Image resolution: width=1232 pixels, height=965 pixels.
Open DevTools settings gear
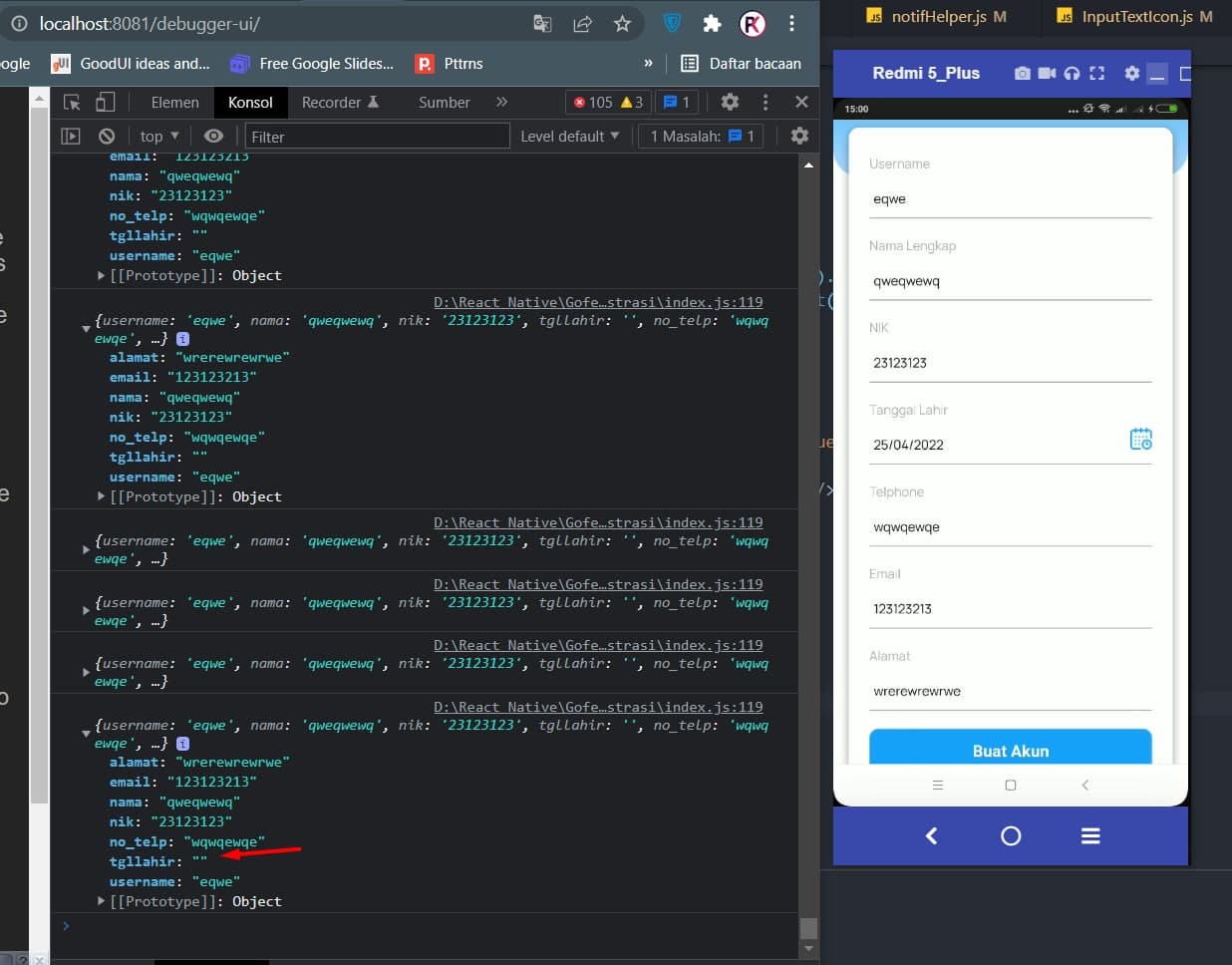pos(730,102)
